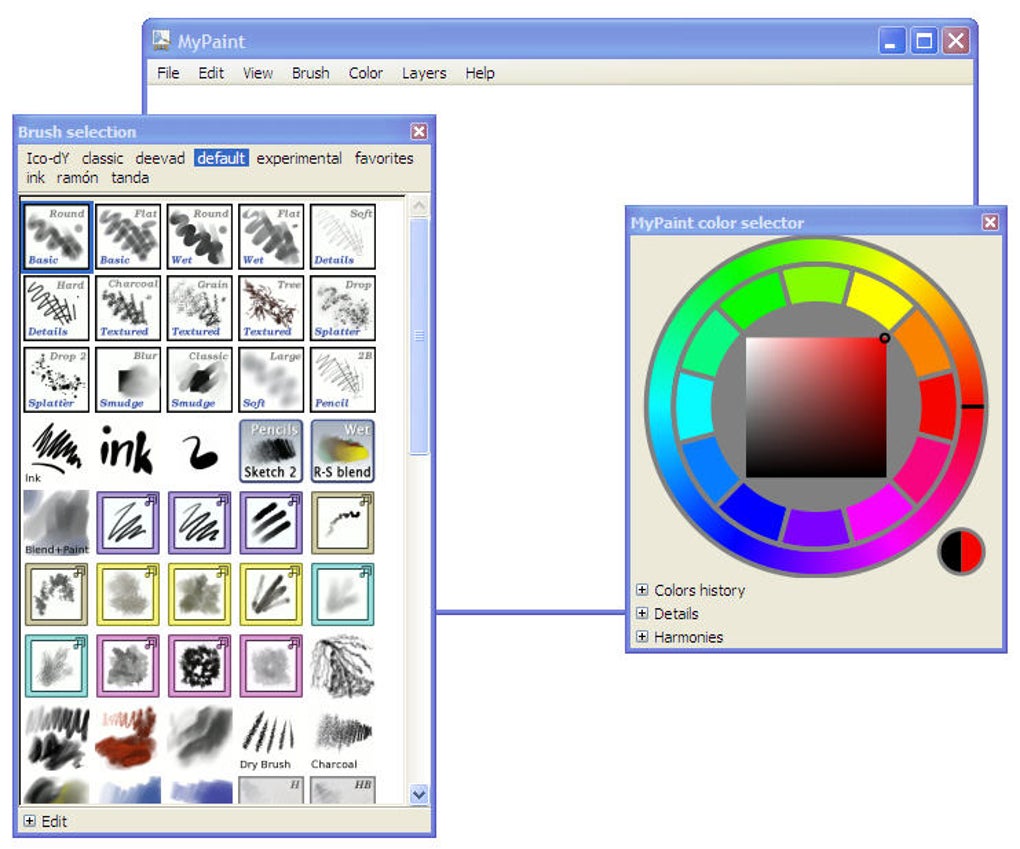This screenshot has width=1020, height=849.
Task: Switch to the ramón brush group
Action: pyautogui.click(x=77, y=178)
